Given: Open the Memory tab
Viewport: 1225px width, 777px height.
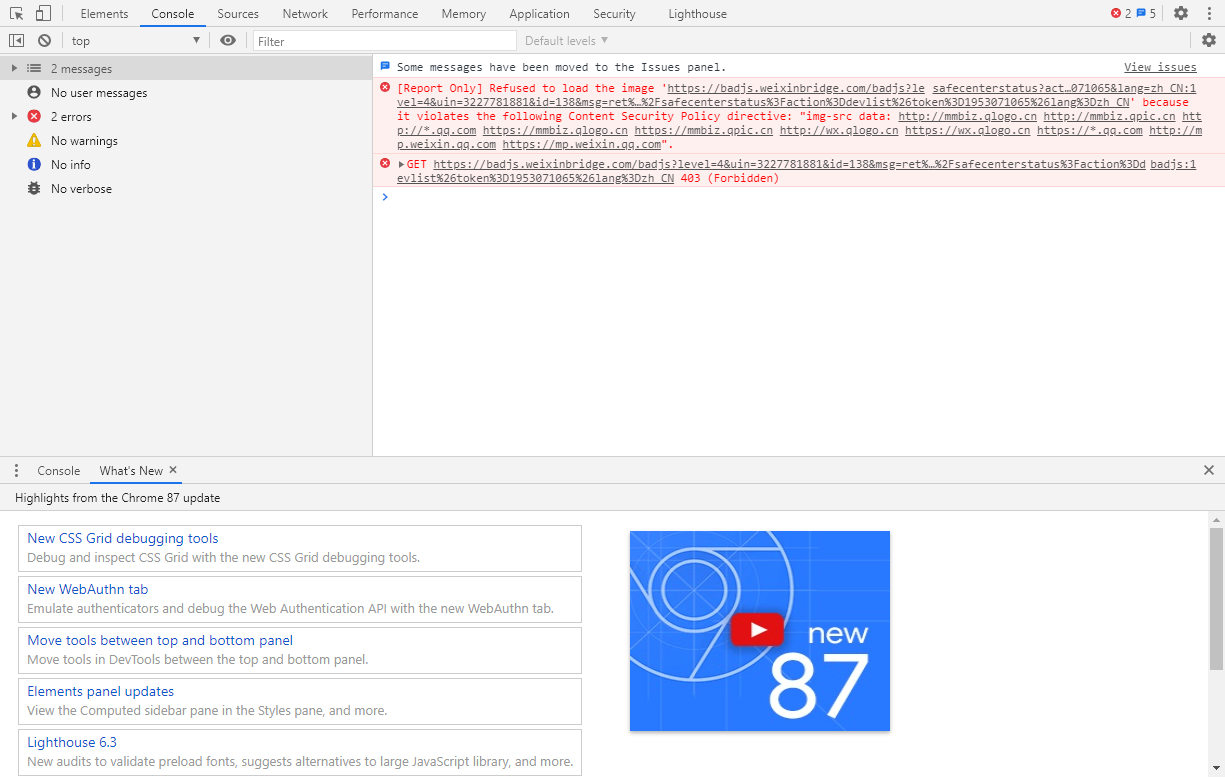Looking at the screenshot, I should coord(464,14).
